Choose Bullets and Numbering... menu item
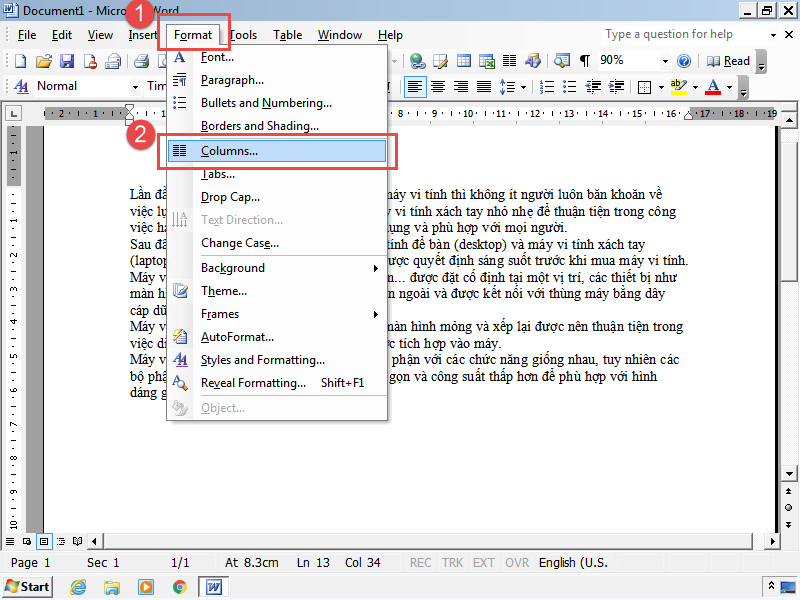 pos(277,103)
